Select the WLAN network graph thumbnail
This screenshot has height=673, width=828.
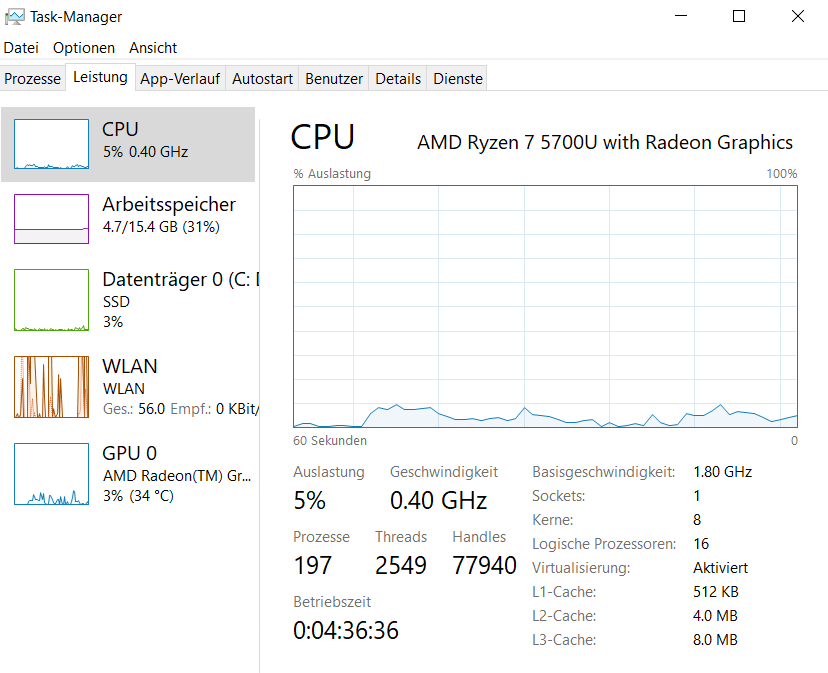pyautogui.click(x=51, y=387)
